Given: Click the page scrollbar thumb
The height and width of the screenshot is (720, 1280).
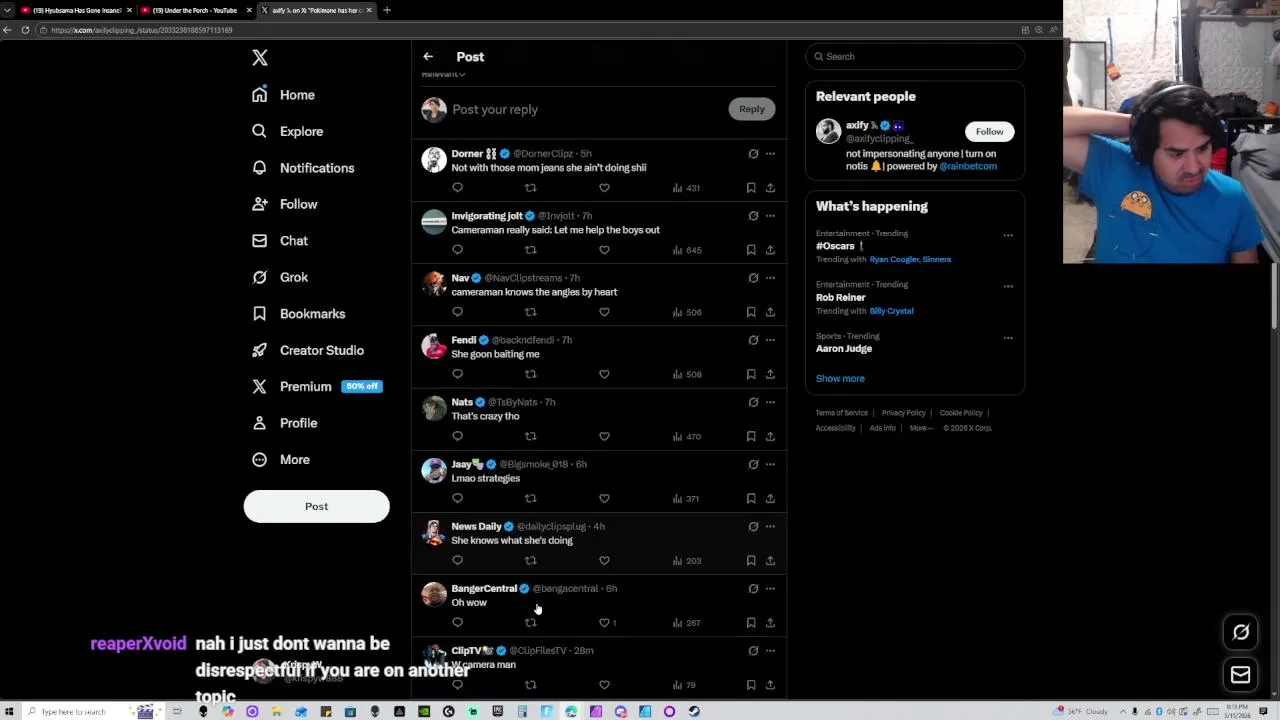Looking at the screenshot, I should 1273,295.
